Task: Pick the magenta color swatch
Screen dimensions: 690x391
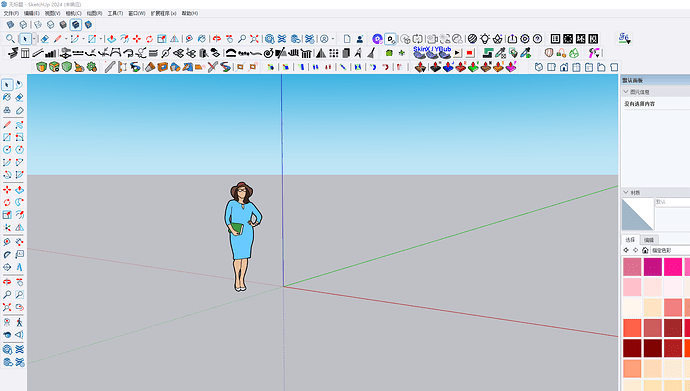Action: coord(653,267)
